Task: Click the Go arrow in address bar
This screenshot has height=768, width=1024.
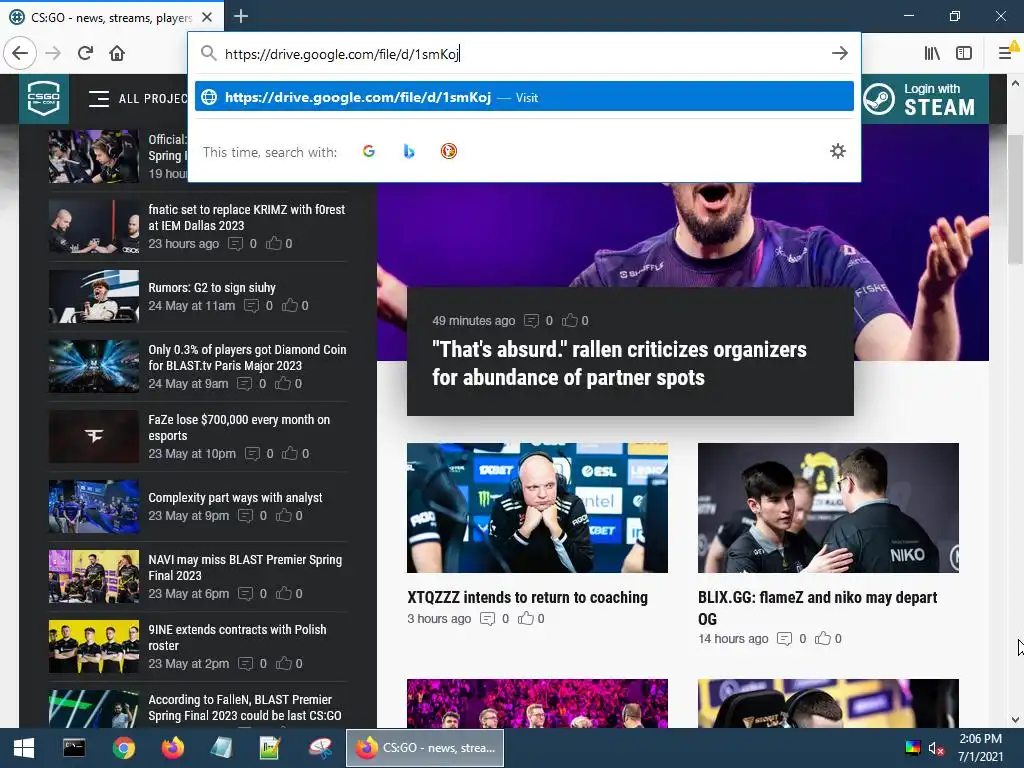Action: coord(840,53)
